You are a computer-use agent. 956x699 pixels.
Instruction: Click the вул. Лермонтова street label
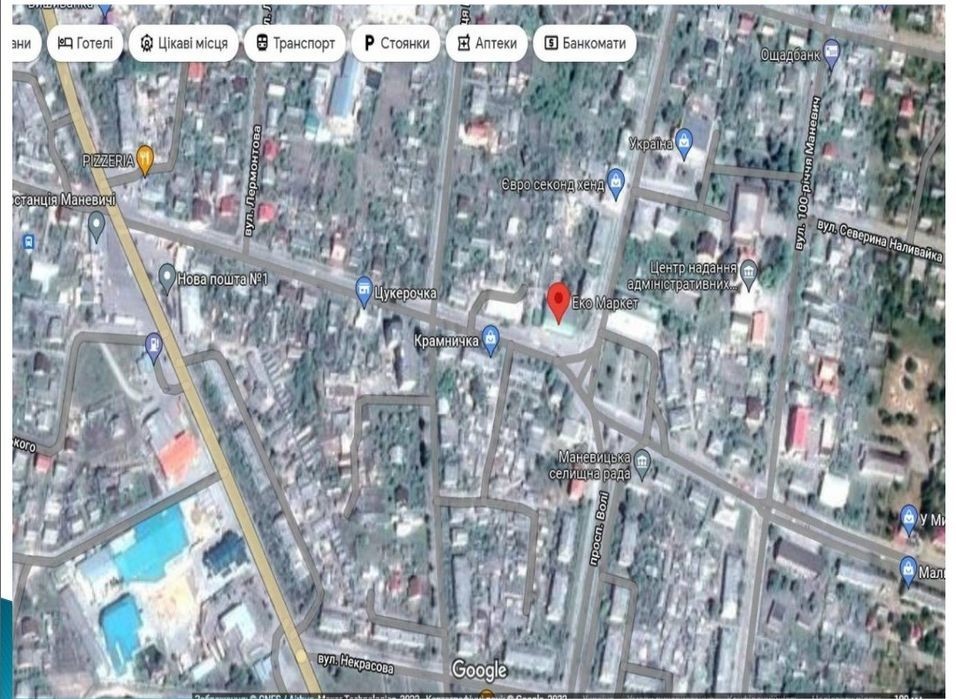point(252,181)
